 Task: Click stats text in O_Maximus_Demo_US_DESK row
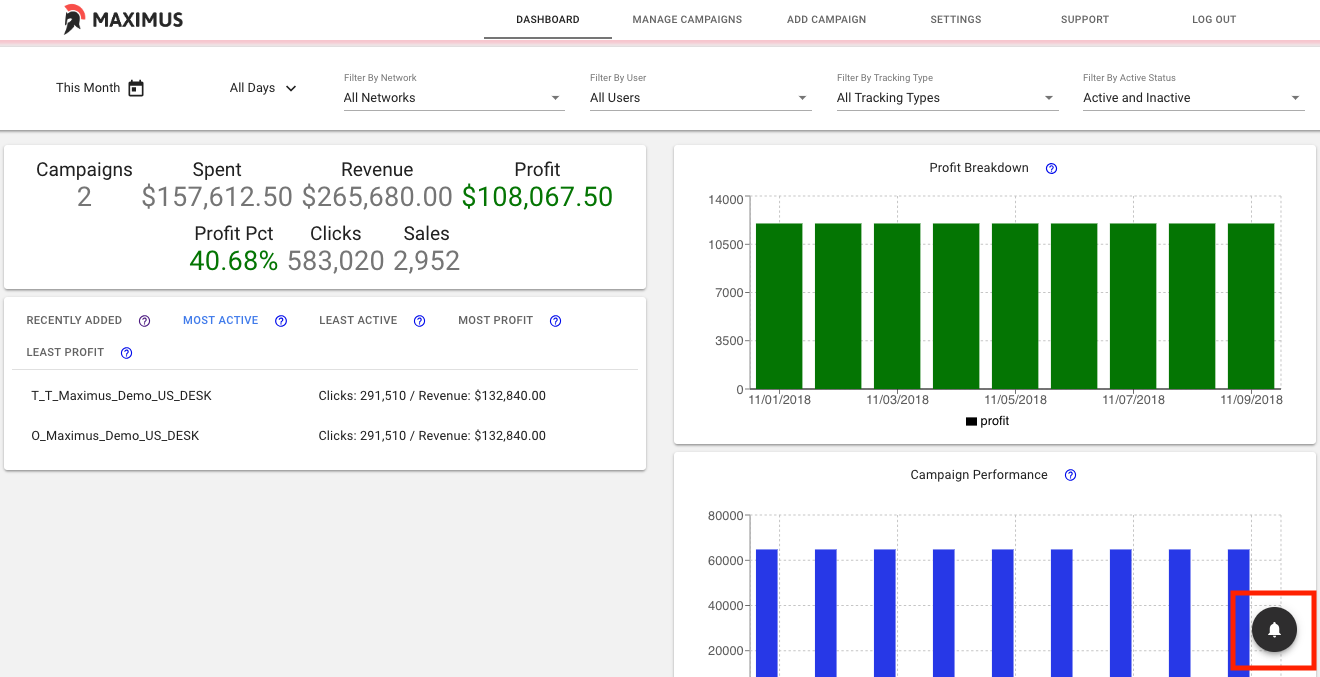click(432, 436)
